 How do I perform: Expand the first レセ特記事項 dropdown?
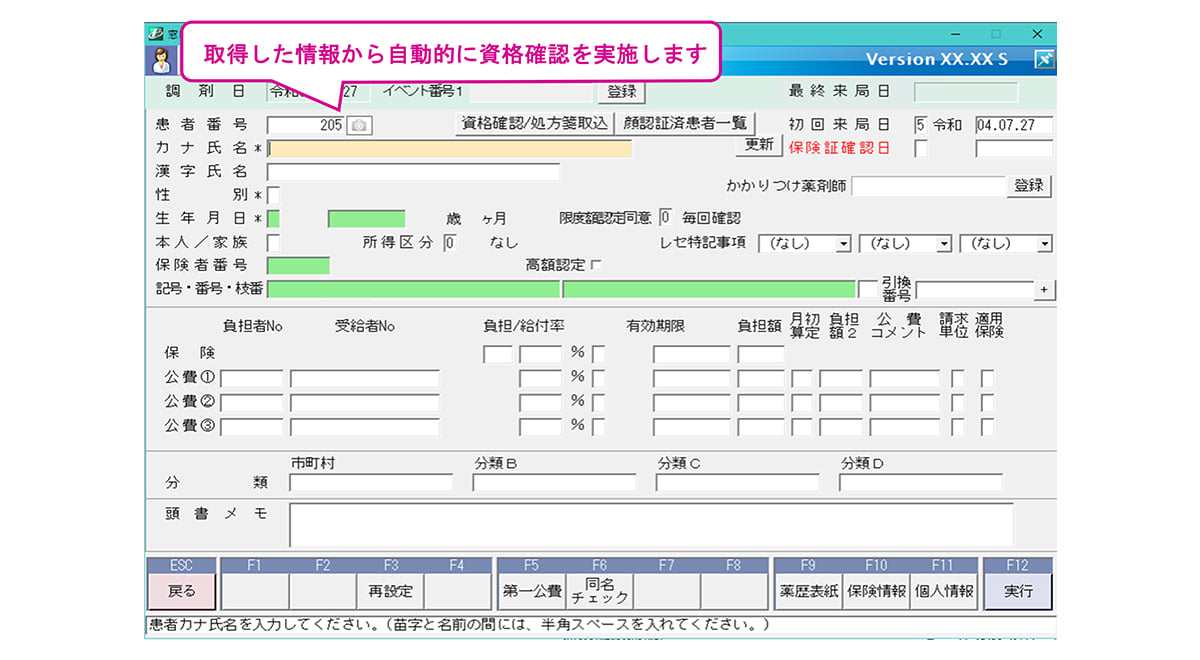coord(843,244)
